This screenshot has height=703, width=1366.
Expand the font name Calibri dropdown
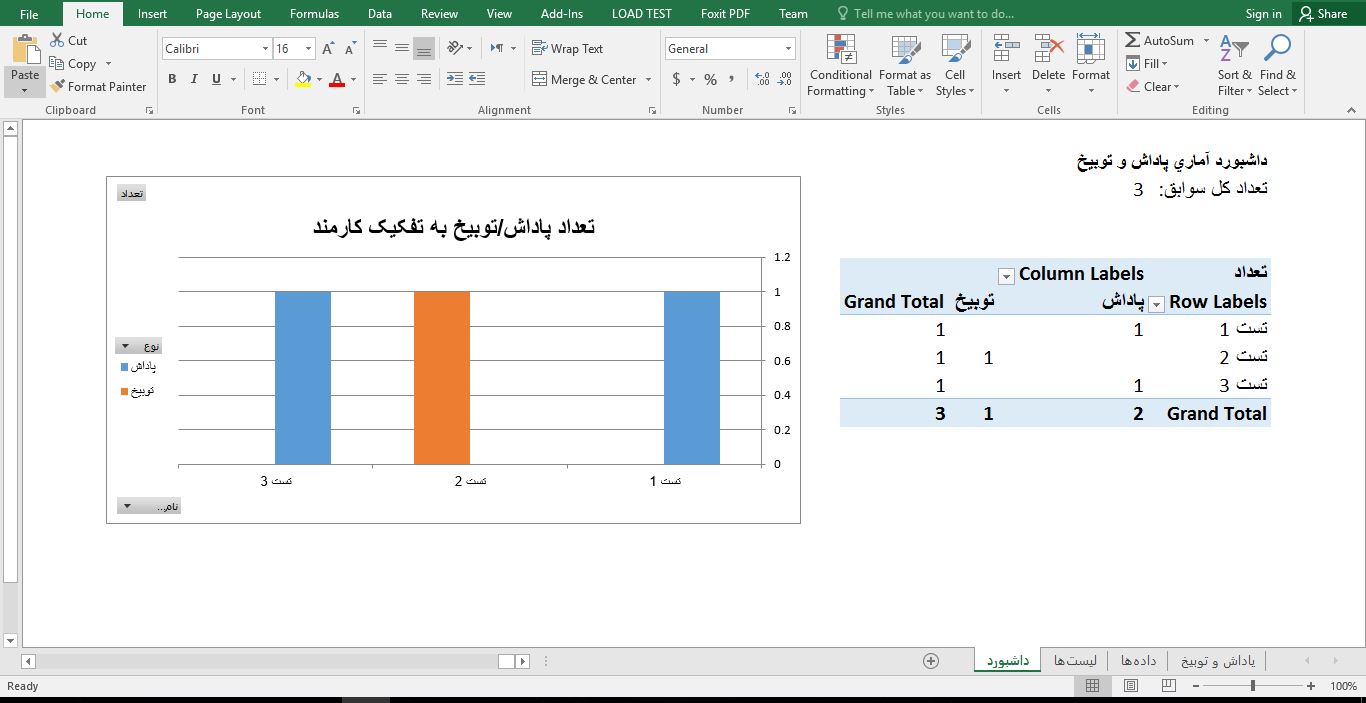click(x=265, y=49)
